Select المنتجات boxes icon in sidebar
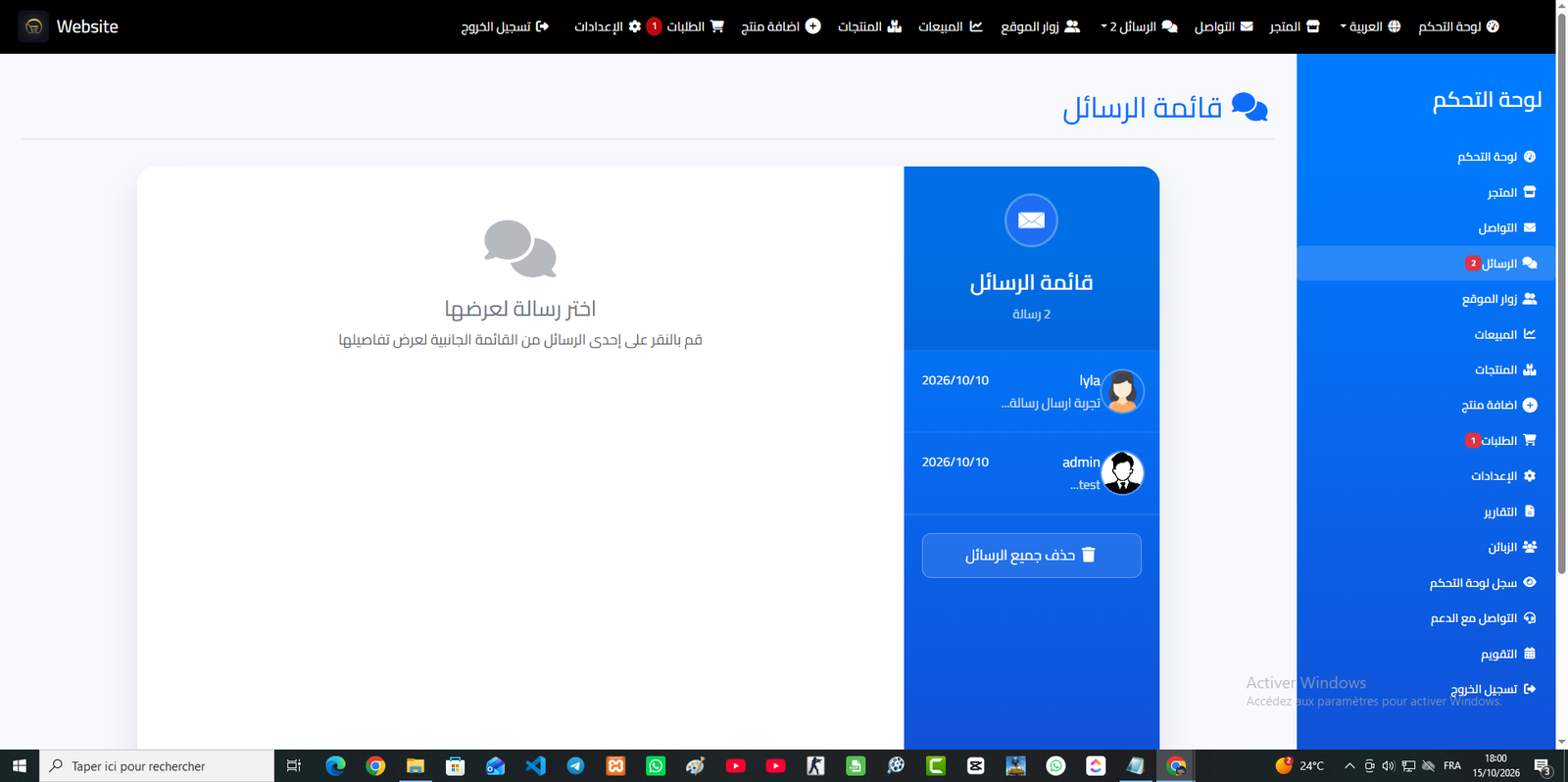 tap(1530, 369)
